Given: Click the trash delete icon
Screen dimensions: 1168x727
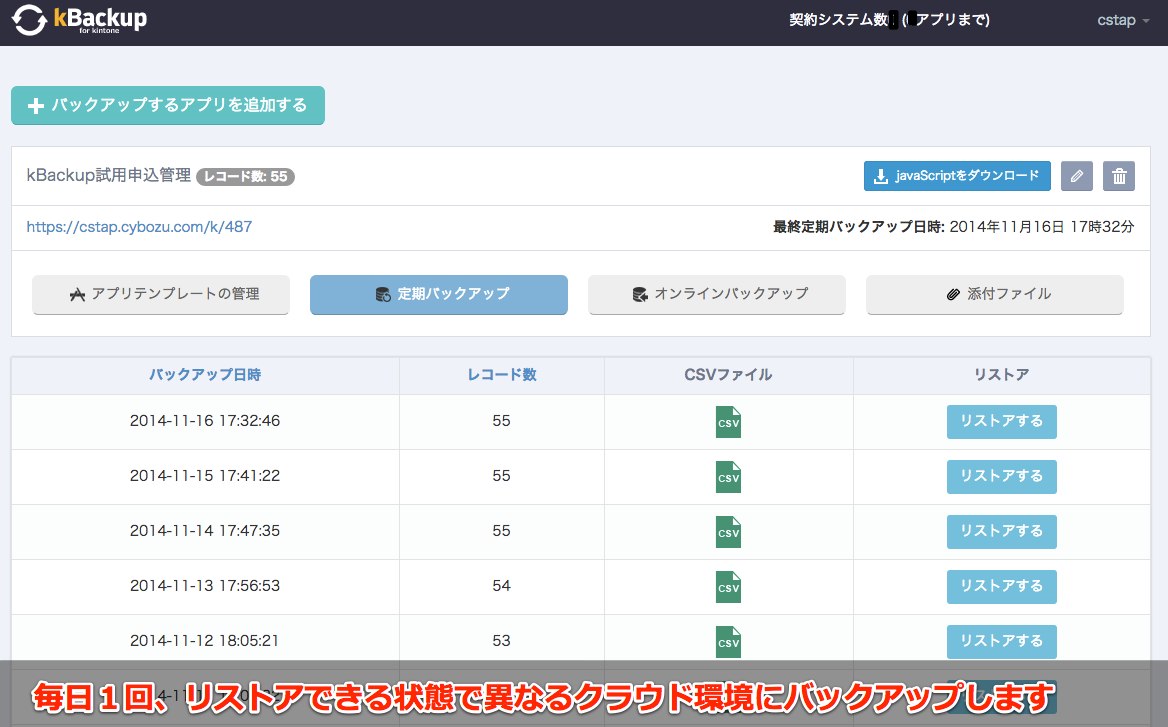Looking at the screenshot, I should [x=1118, y=176].
